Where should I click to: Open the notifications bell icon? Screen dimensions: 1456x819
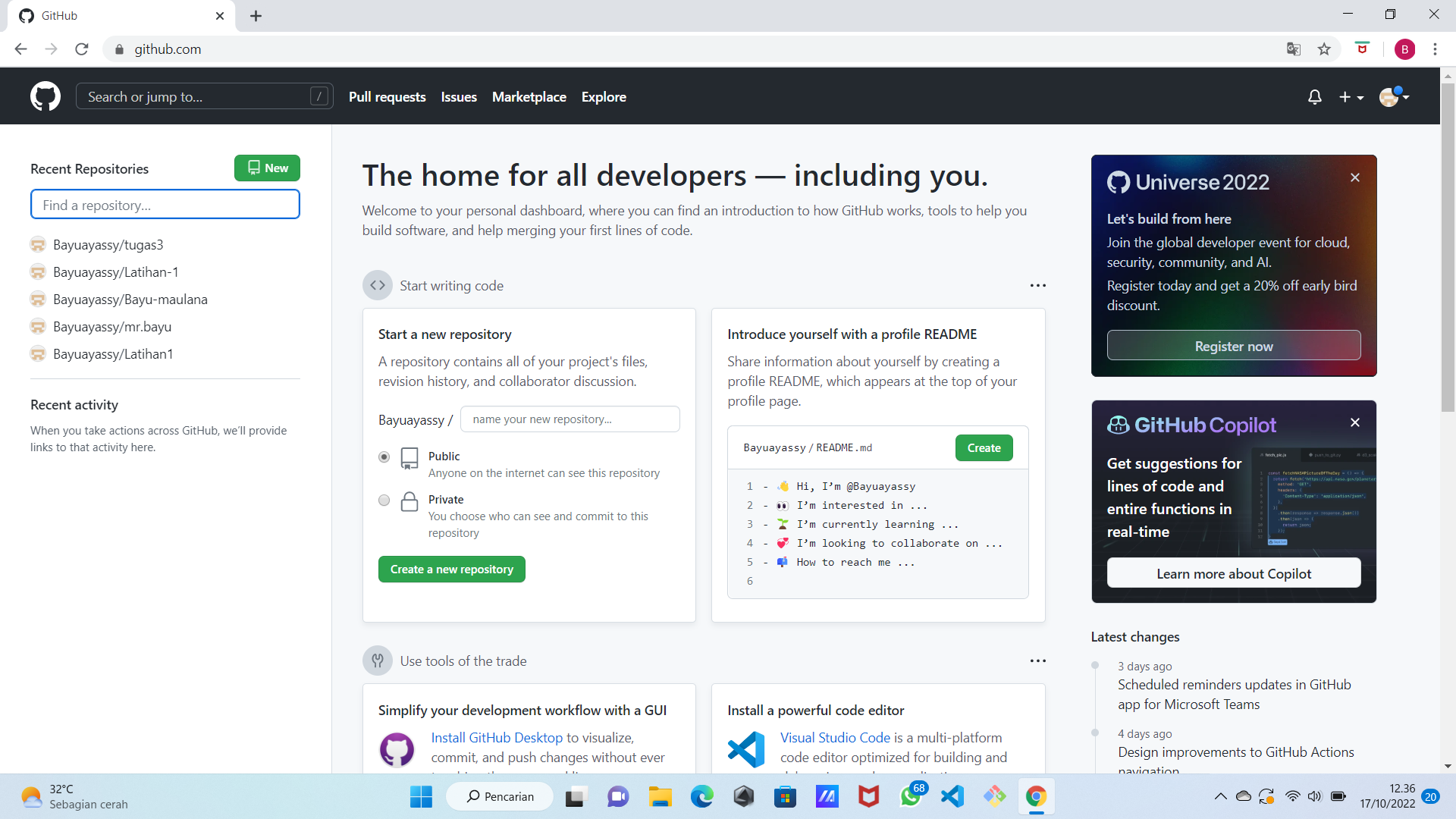point(1314,97)
